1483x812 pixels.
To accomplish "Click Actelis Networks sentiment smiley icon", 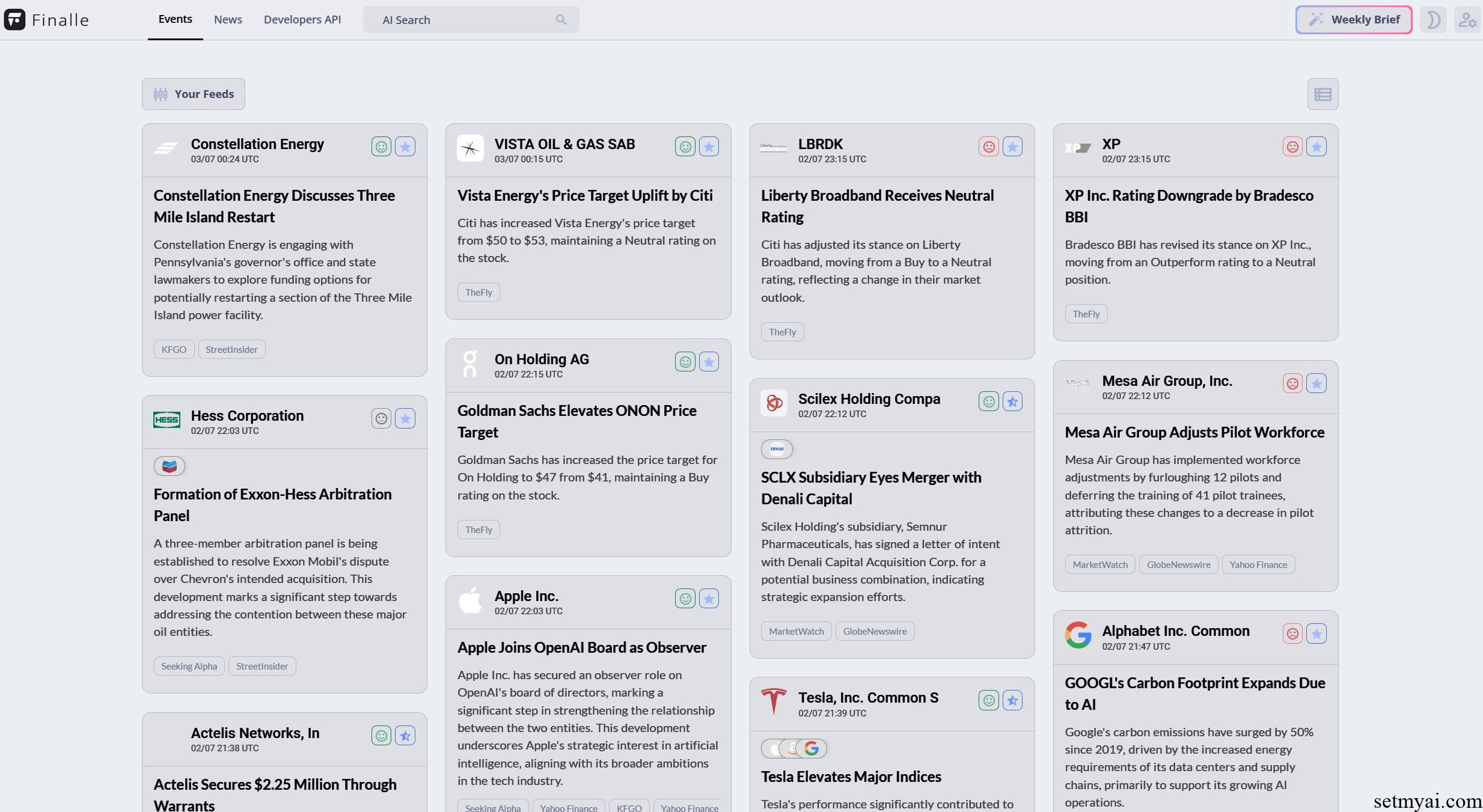I will [x=381, y=736].
